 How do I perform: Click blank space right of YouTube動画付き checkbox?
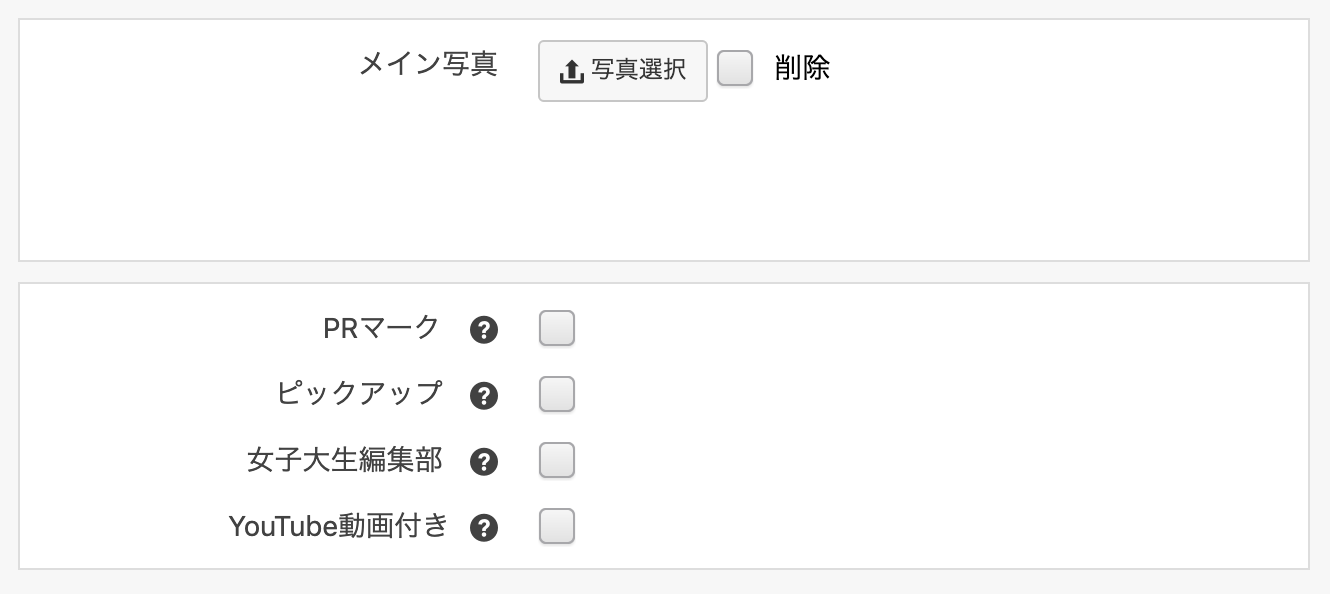coord(900,526)
